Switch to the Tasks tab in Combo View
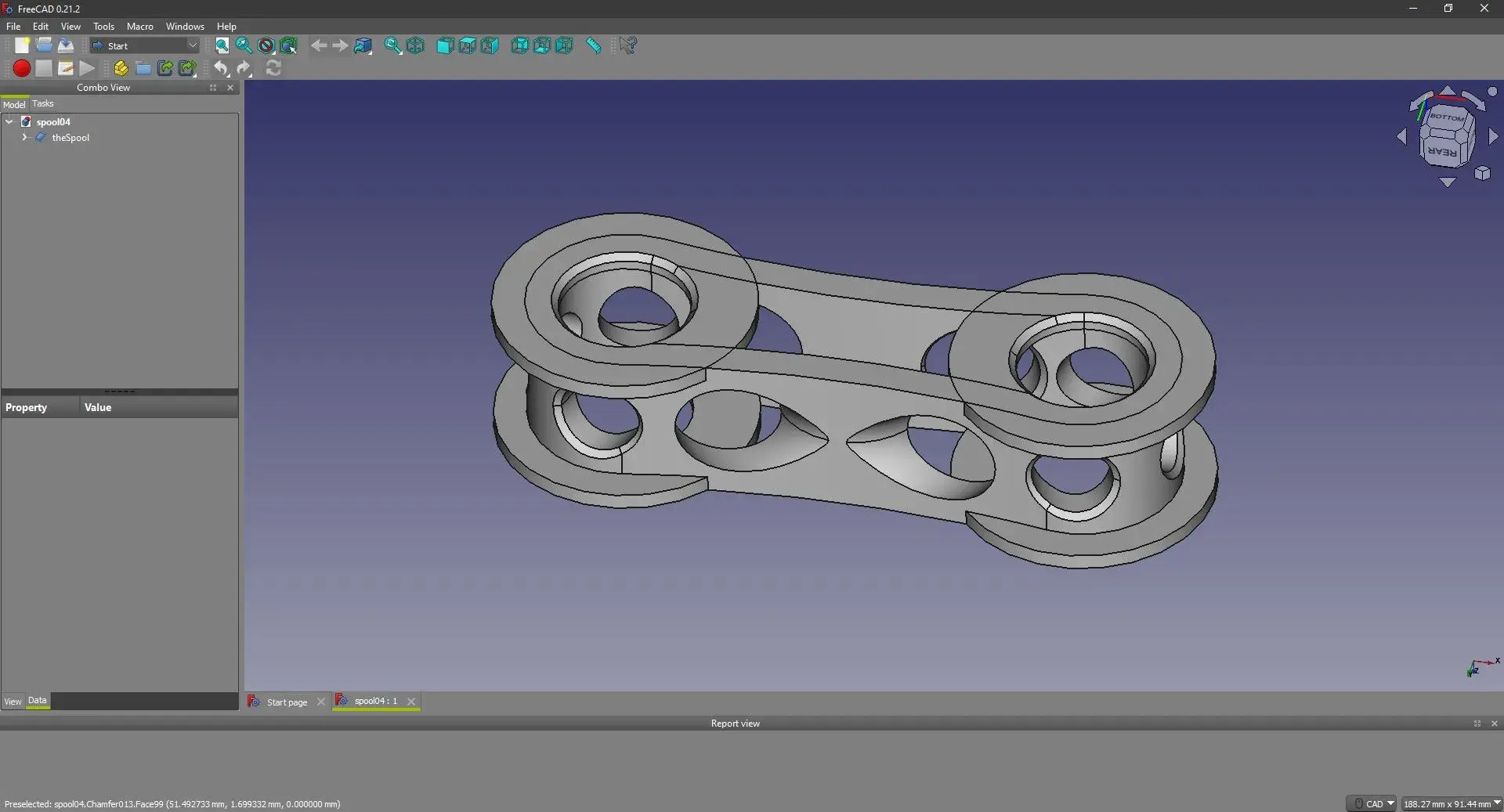Screen dimensions: 1504x812 [x=43, y=103]
